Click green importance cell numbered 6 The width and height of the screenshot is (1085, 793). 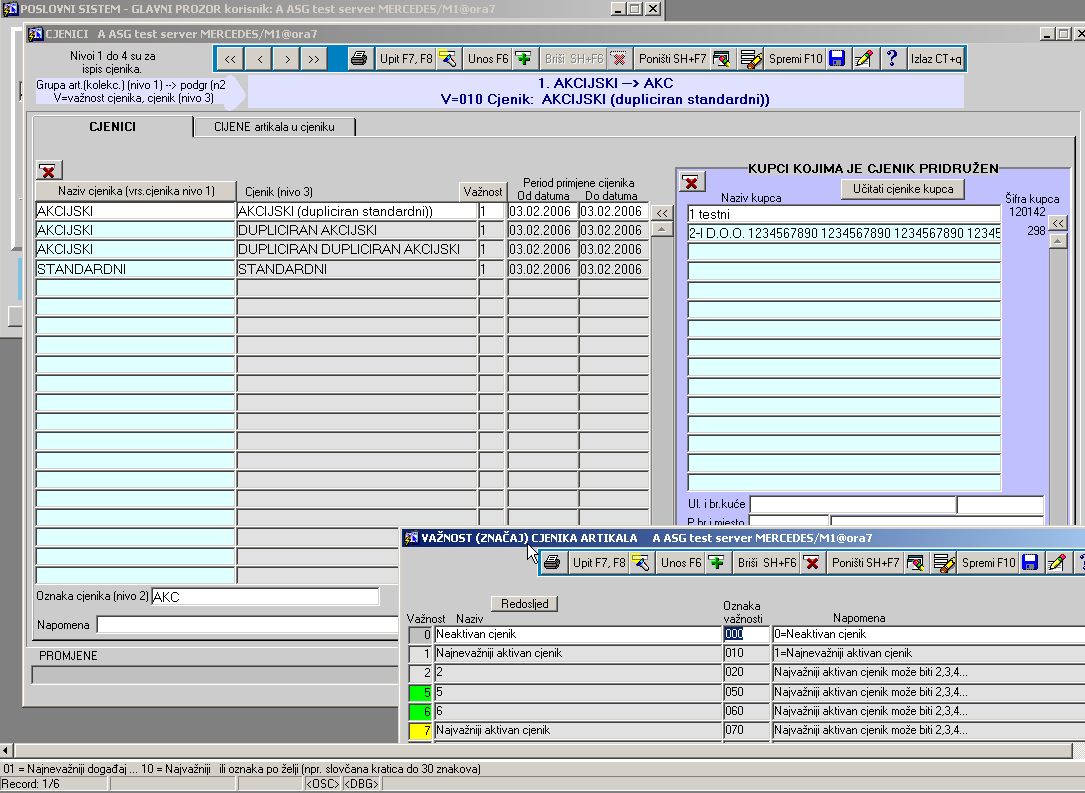coord(420,711)
